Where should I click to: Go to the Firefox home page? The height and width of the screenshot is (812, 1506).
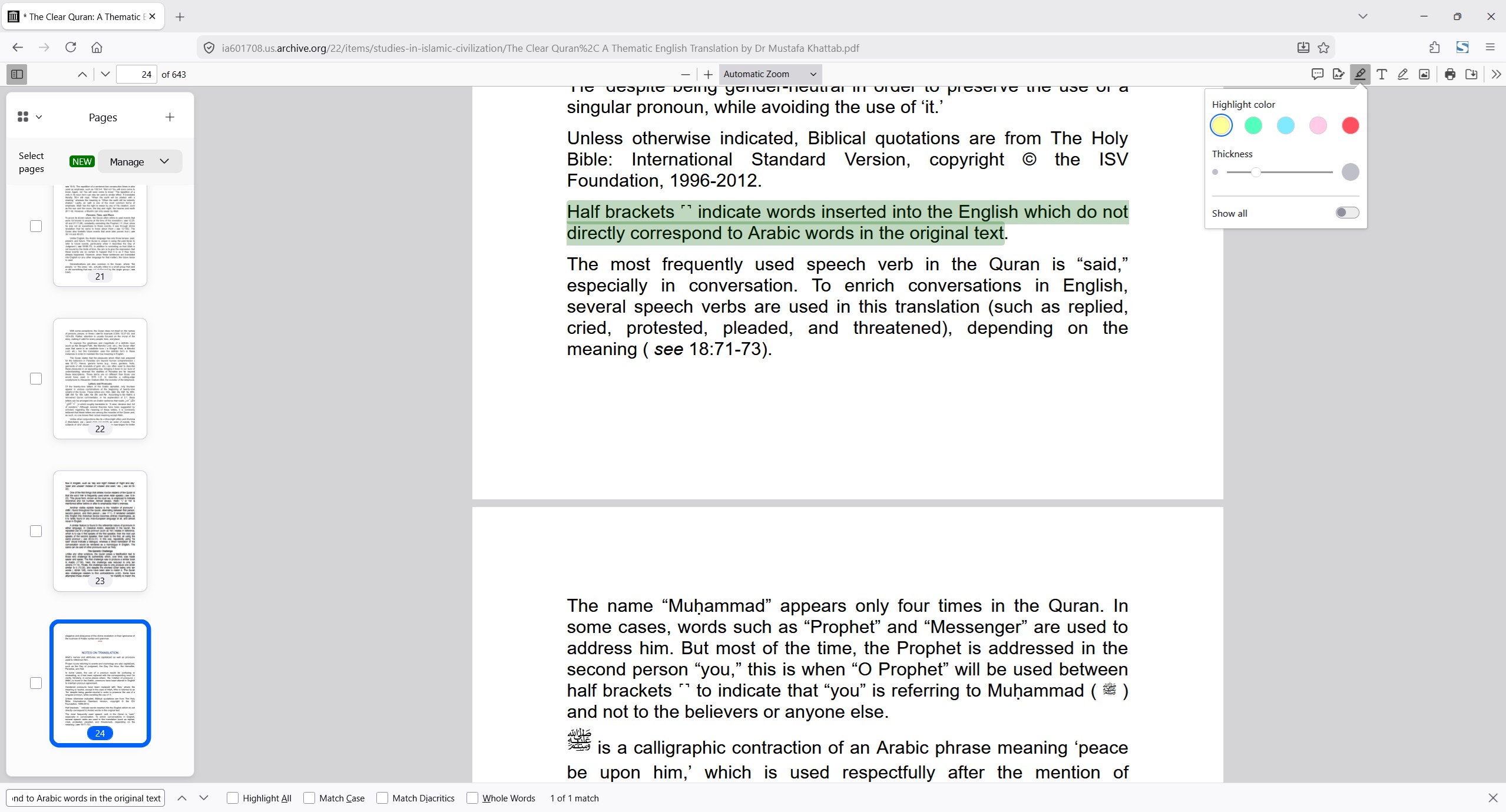click(97, 47)
